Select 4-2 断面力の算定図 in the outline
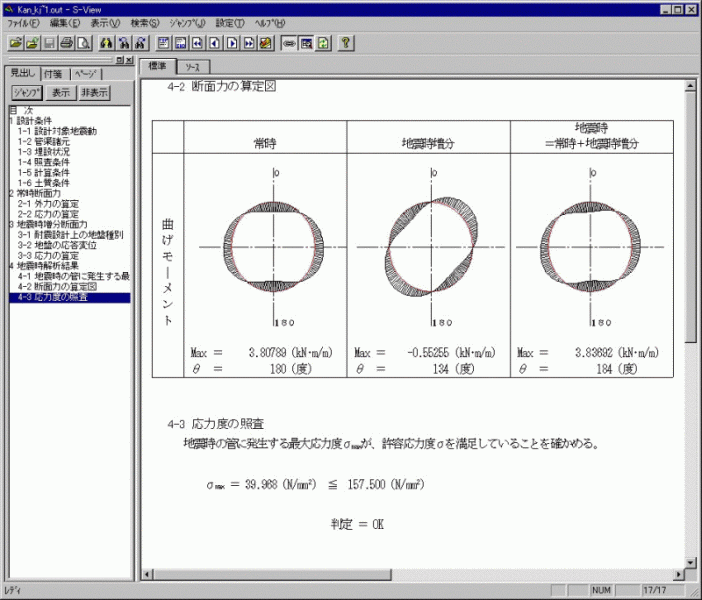 [x=59, y=287]
